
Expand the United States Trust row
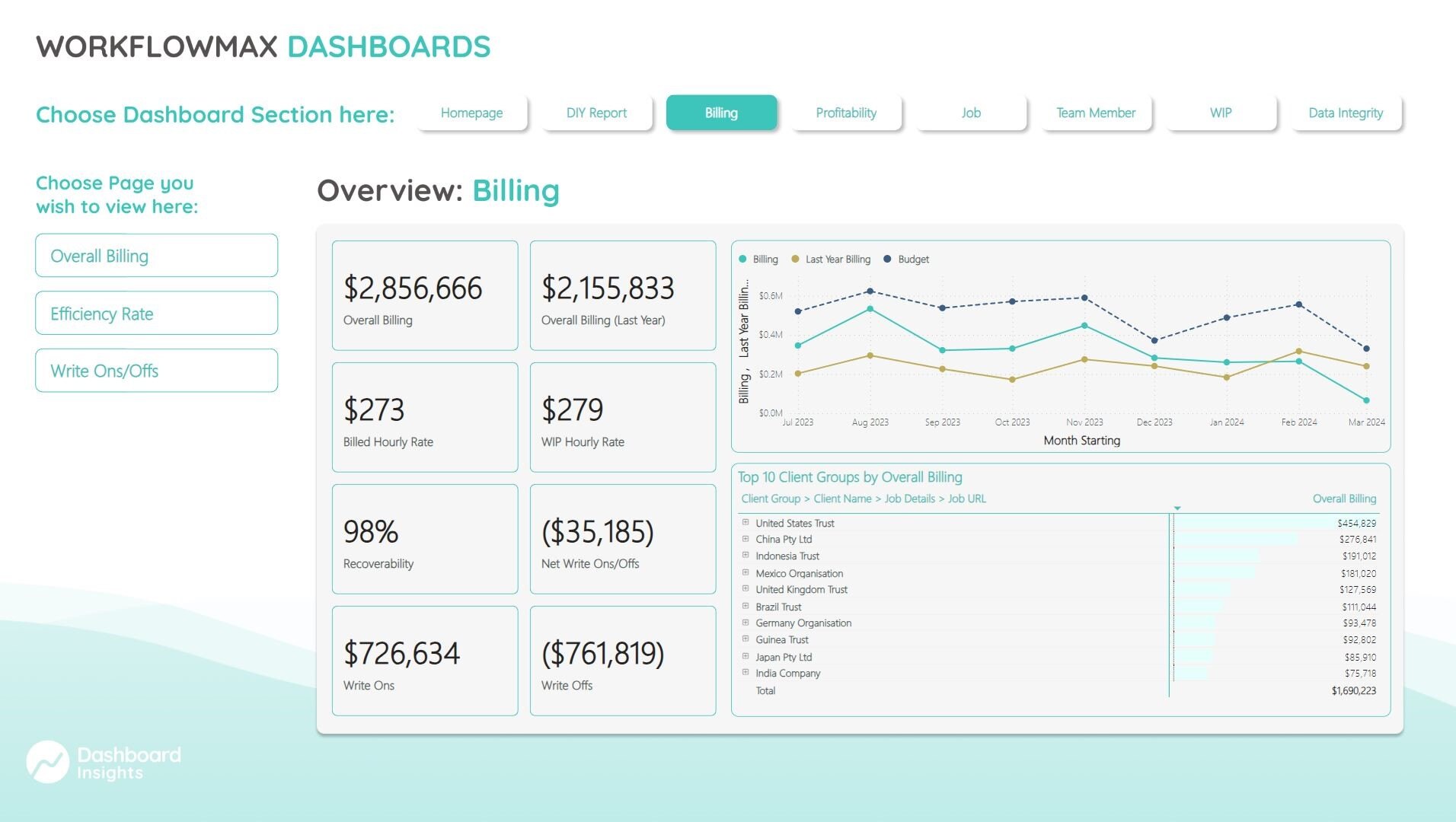pos(746,523)
